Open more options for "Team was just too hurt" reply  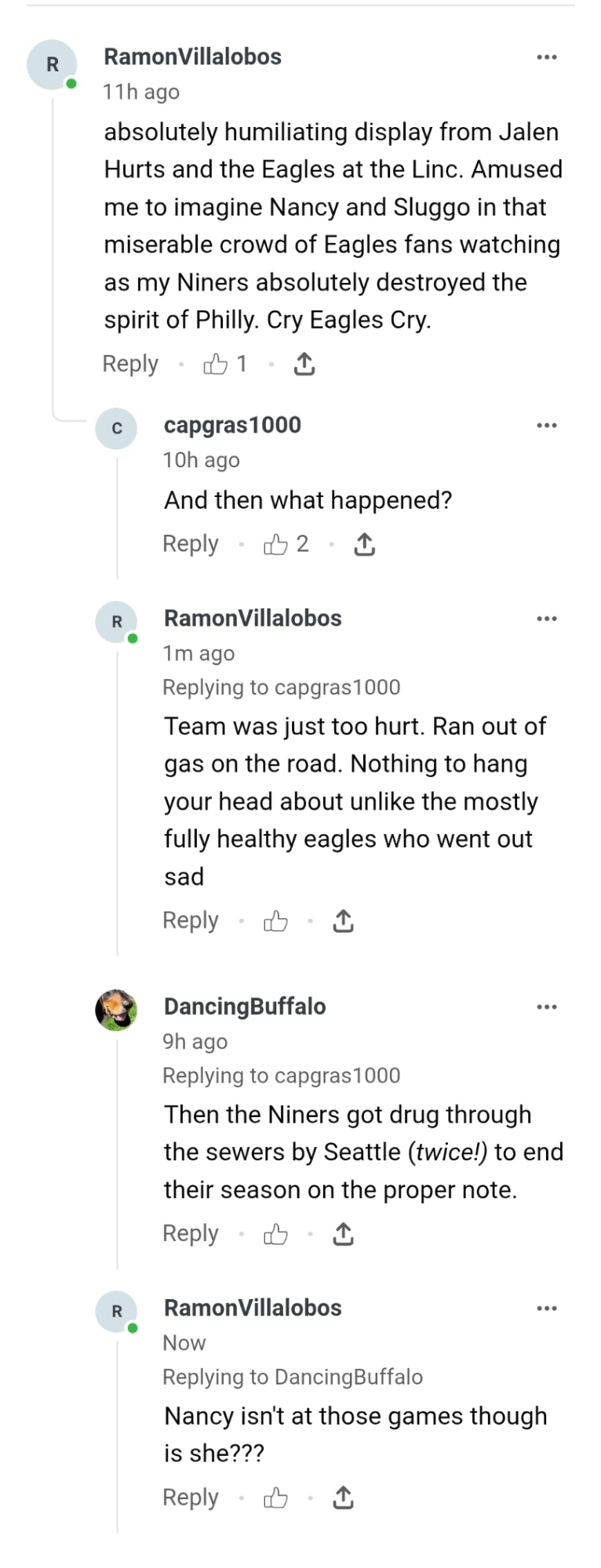(x=547, y=619)
